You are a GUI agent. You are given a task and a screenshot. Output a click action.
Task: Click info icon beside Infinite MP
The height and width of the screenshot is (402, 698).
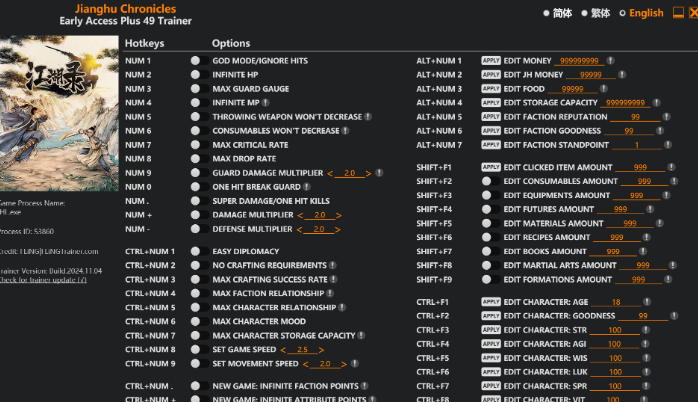265,102
